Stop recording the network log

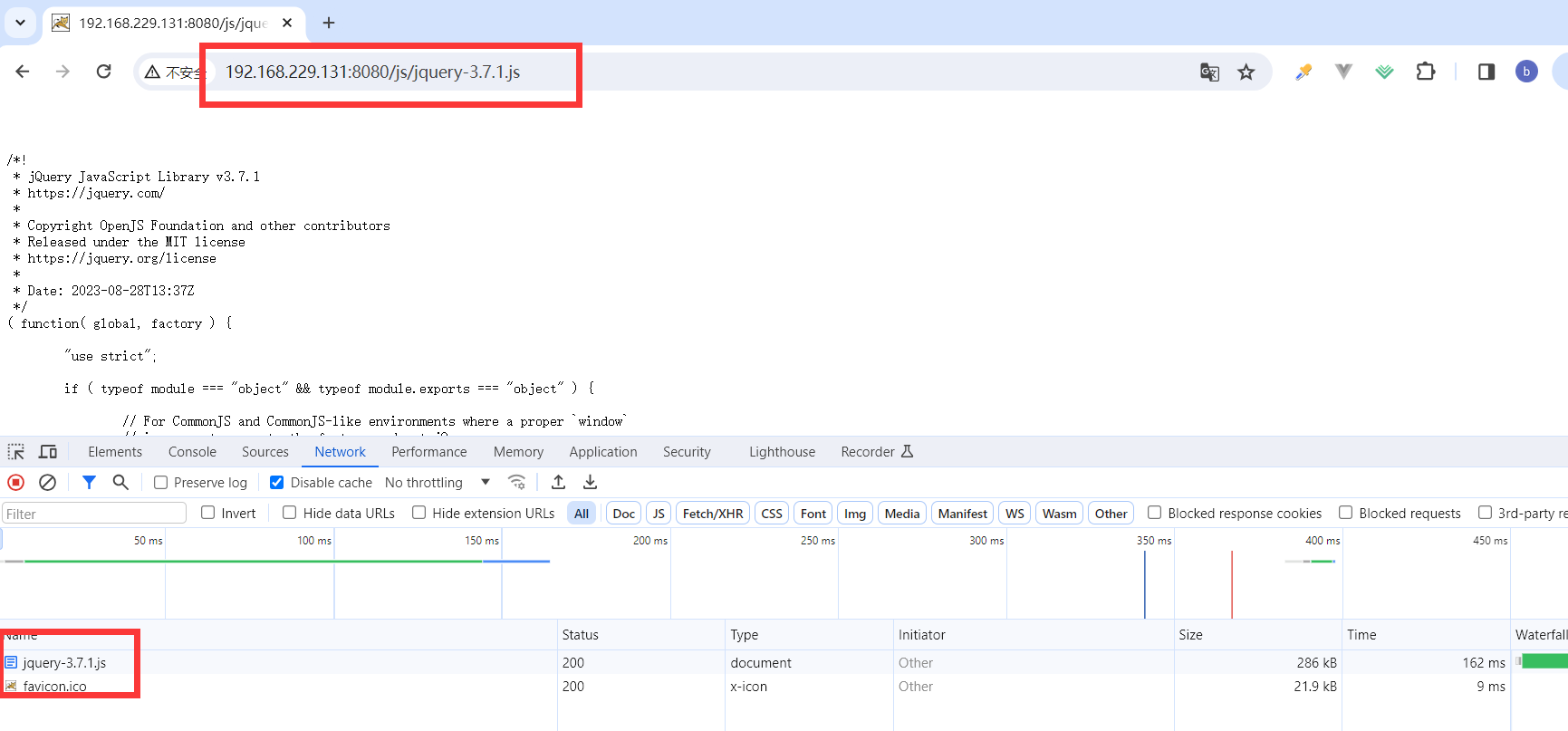[x=15, y=482]
